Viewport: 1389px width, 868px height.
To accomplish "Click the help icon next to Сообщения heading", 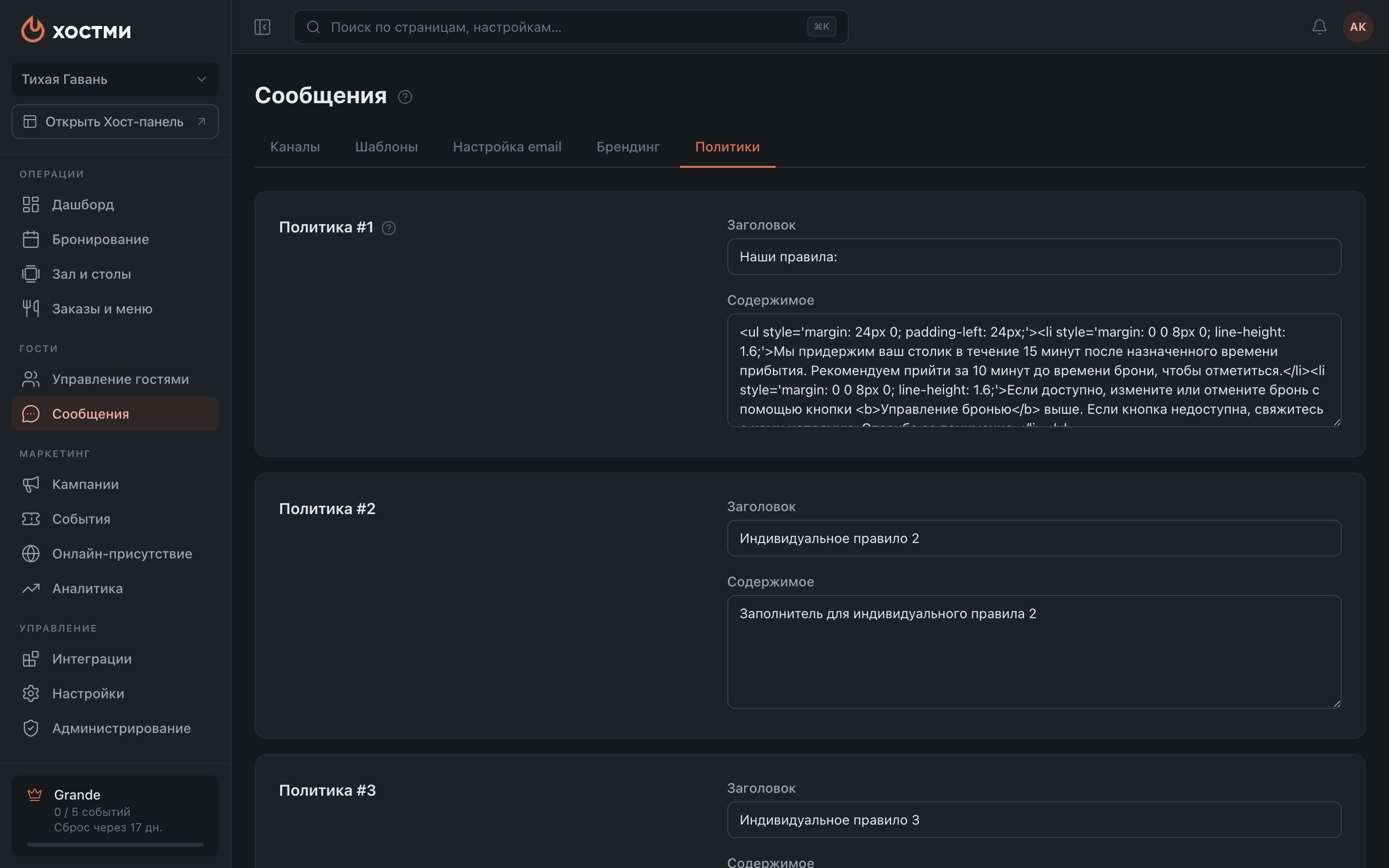I will coord(405,97).
